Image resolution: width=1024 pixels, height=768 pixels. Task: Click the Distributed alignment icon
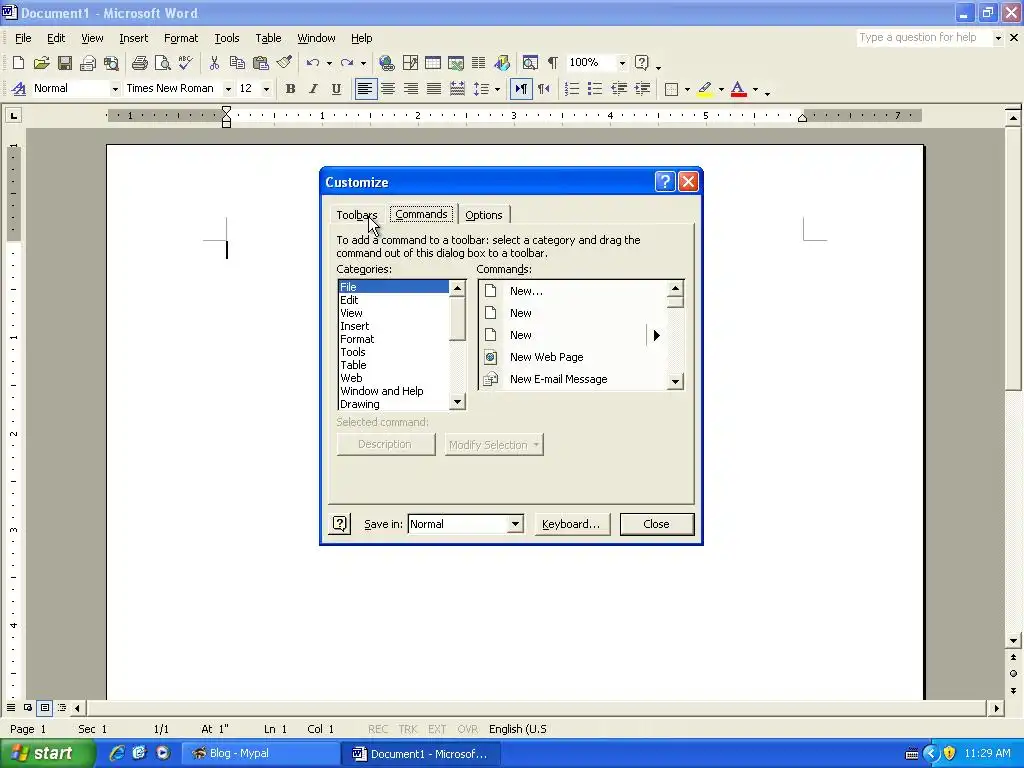pos(457,89)
